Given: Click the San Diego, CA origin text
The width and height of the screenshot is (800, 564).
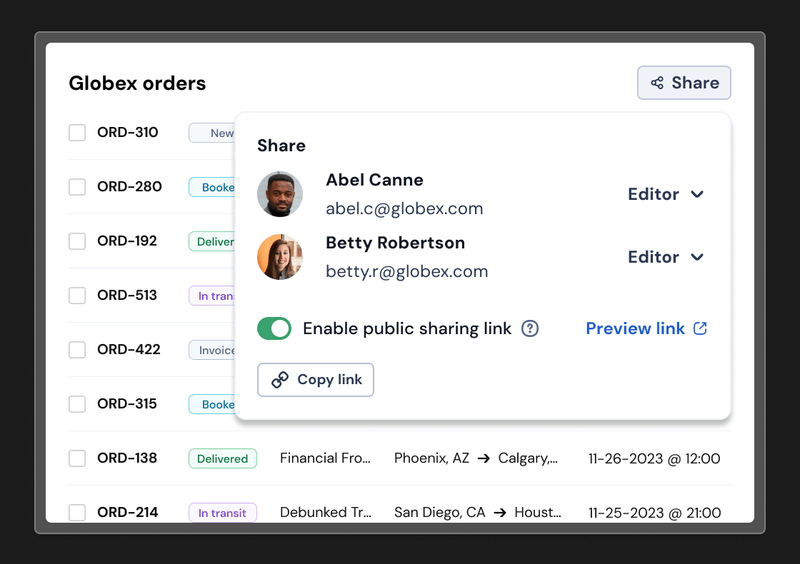Looking at the screenshot, I should pyautogui.click(x=440, y=512).
